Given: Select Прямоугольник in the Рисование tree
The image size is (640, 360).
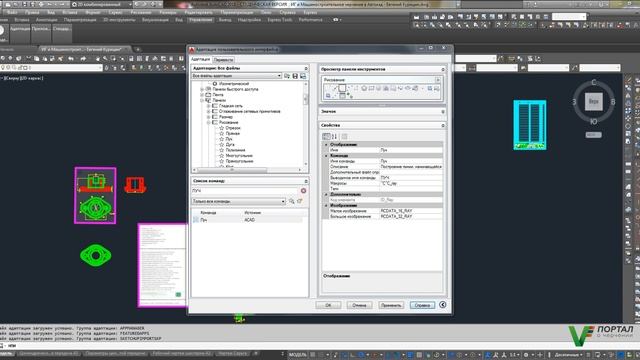Looking at the screenshot, I should [239, 161].
